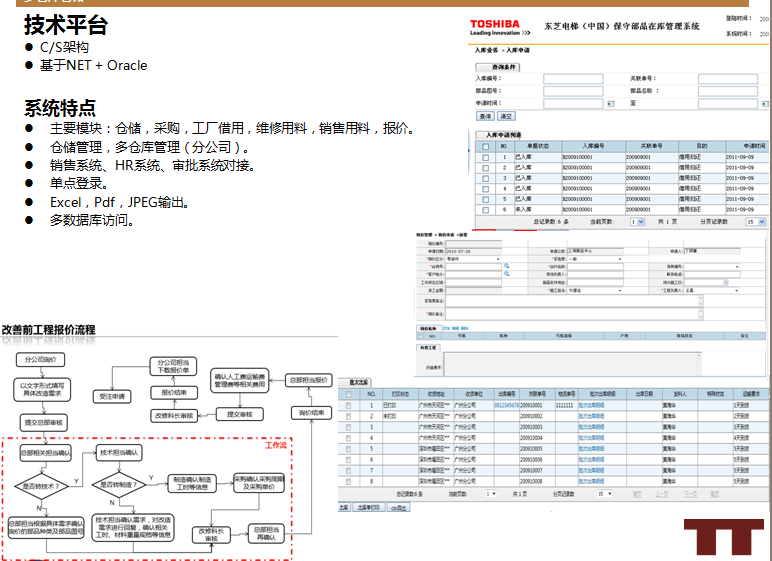Select the 特载工程 tab
The width and height of the screenshot is (772, 561).
pyautogui.click(x=428, y=348)
